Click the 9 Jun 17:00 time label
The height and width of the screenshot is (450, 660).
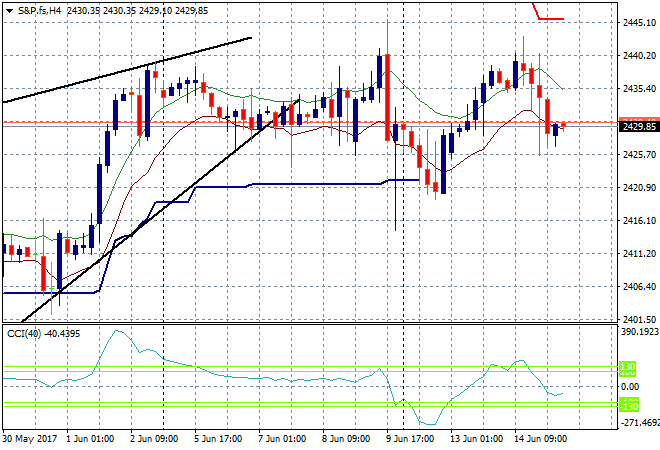click(x=410, y=439)
